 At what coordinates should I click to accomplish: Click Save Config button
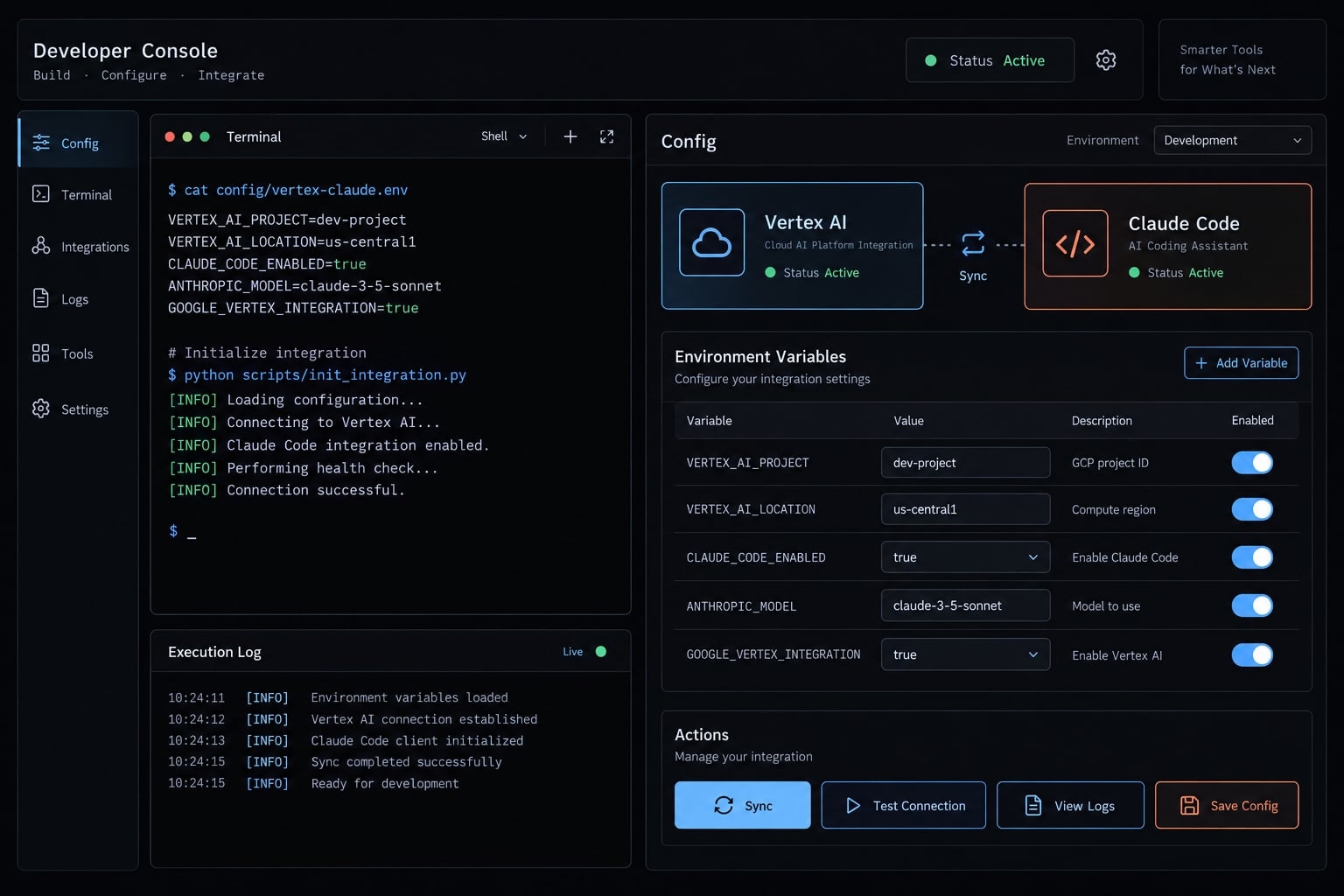(1227, 805)
